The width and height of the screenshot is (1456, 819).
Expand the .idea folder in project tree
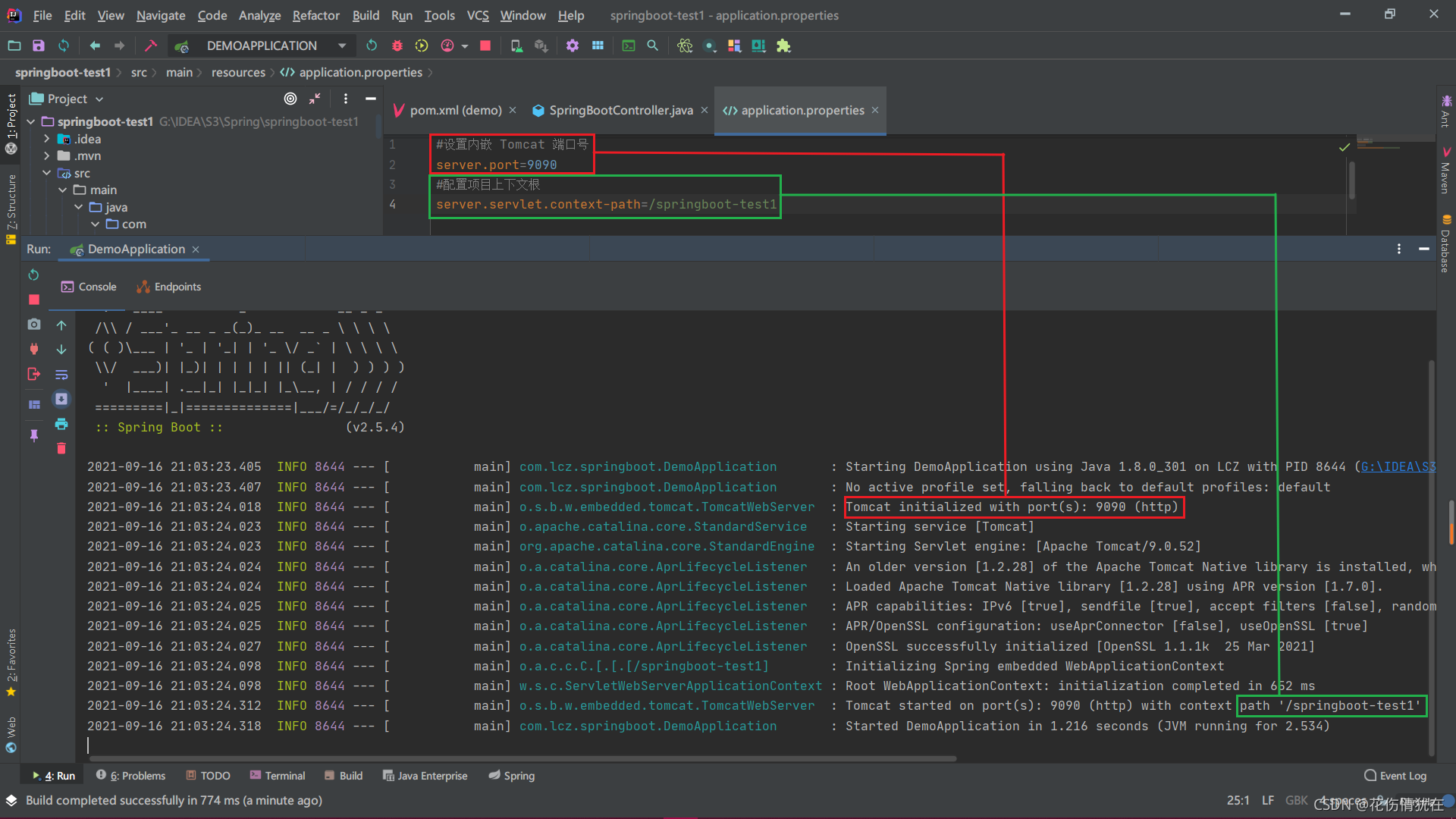(x=47, y=139)
